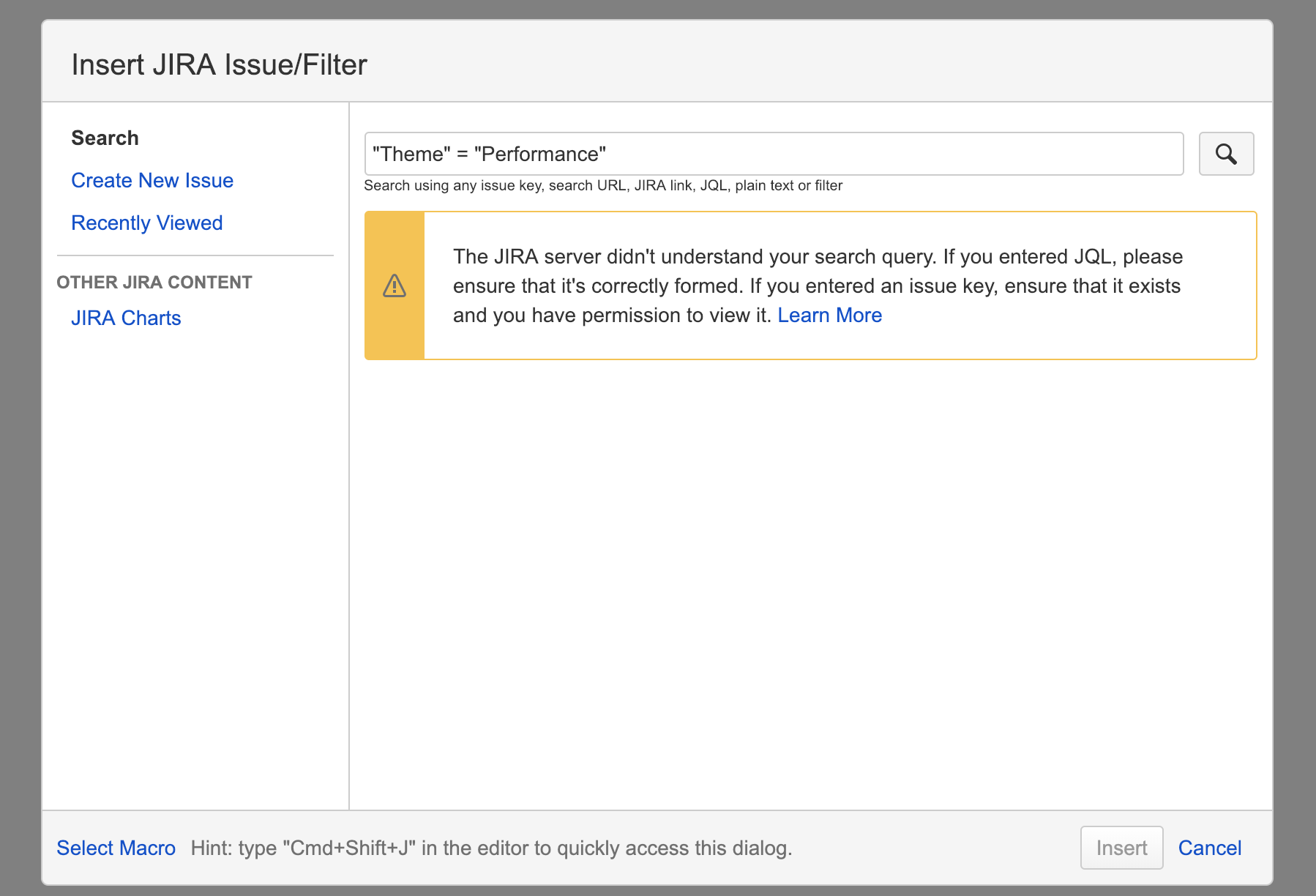Image resolution: width=1316 pixels, height=896 pixels.
Task: Click the warning triangle icon
Action: pos(394,285)
